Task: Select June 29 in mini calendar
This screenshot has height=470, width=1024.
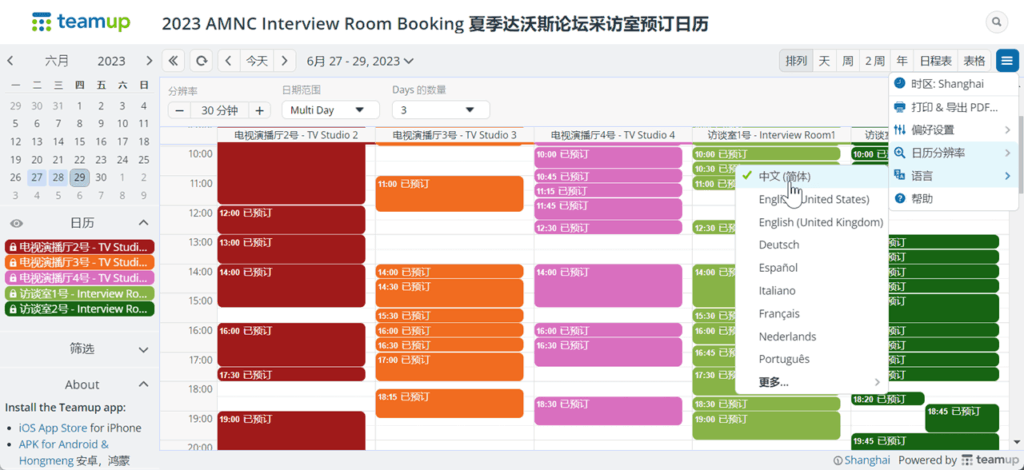Action: click(x=79, y=178)
